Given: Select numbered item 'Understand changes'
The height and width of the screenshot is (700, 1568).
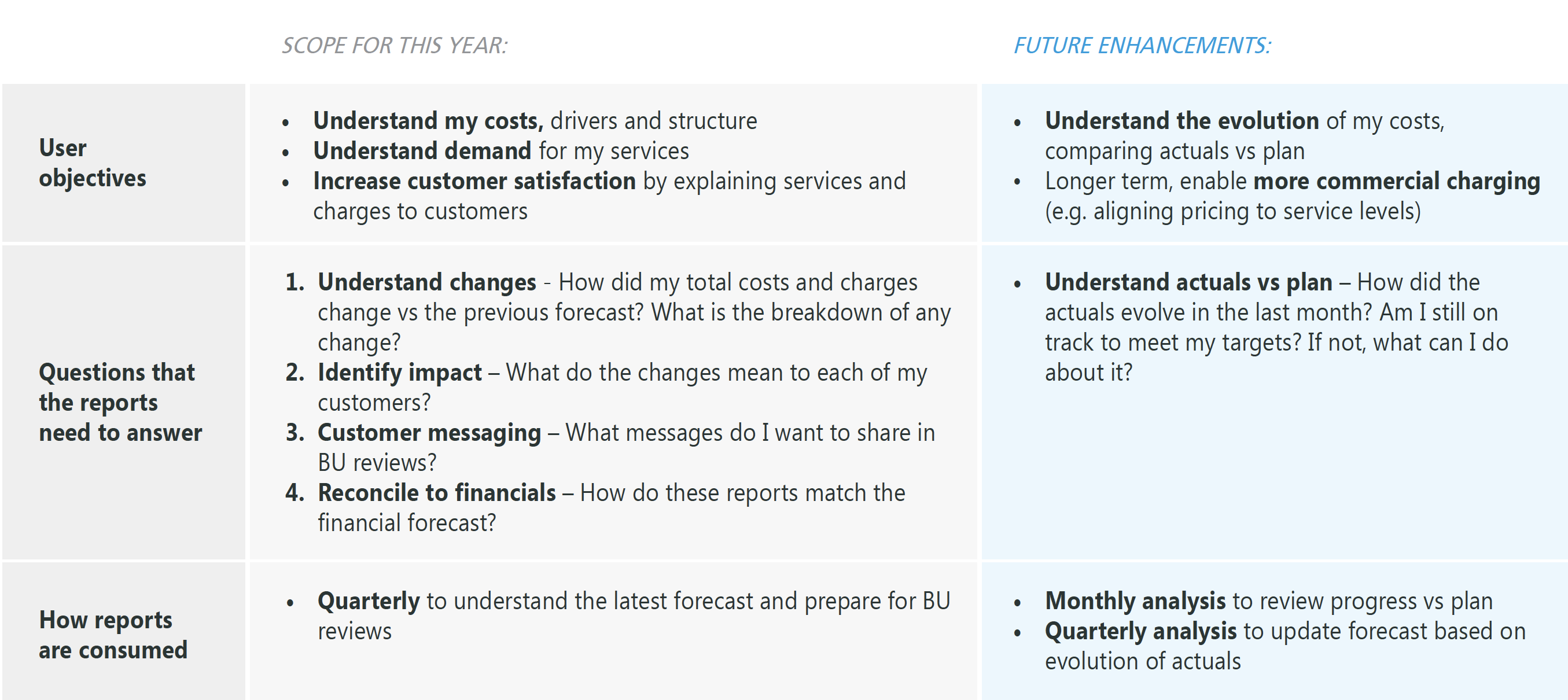Looking at the screenshot, I should click(x=426, y=282).
